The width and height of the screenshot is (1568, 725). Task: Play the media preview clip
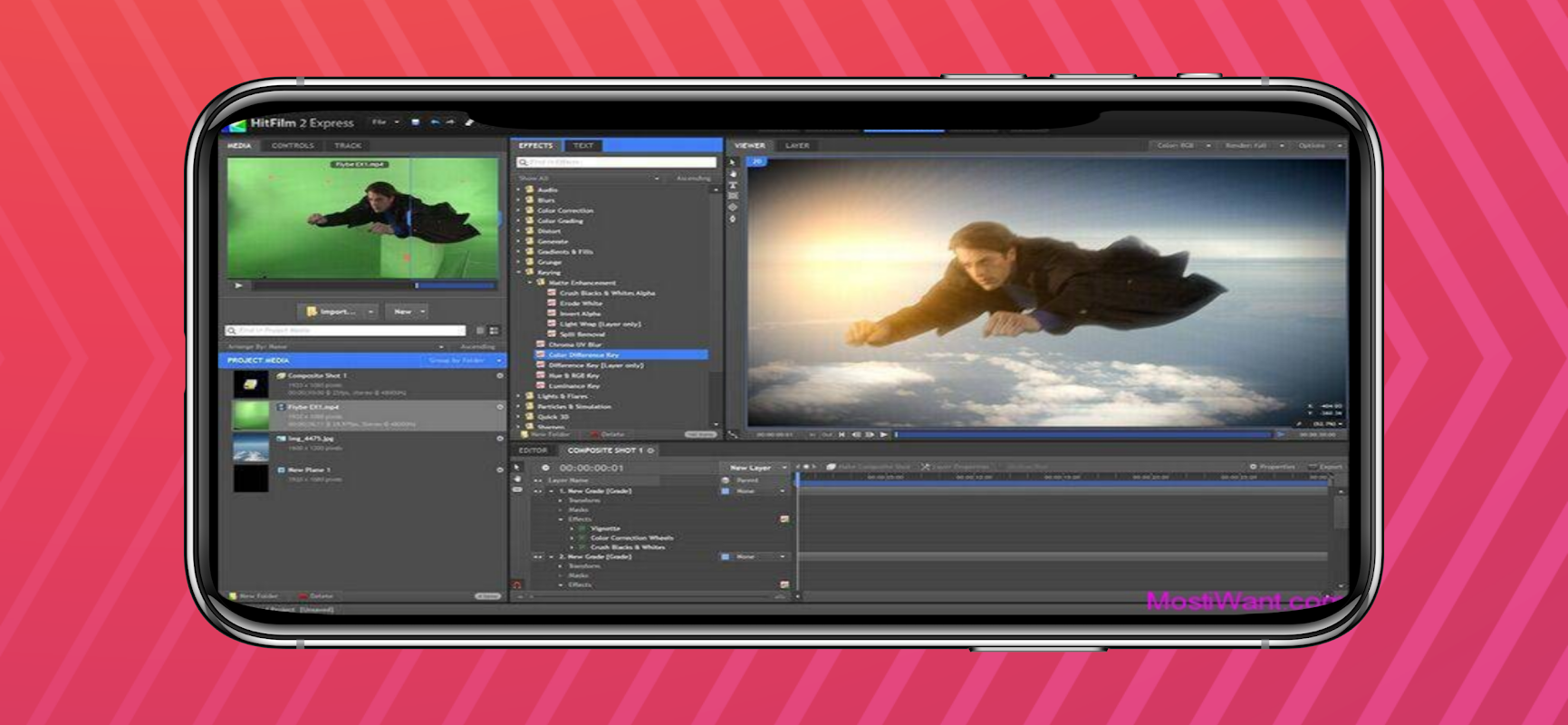tap(239, 285)
